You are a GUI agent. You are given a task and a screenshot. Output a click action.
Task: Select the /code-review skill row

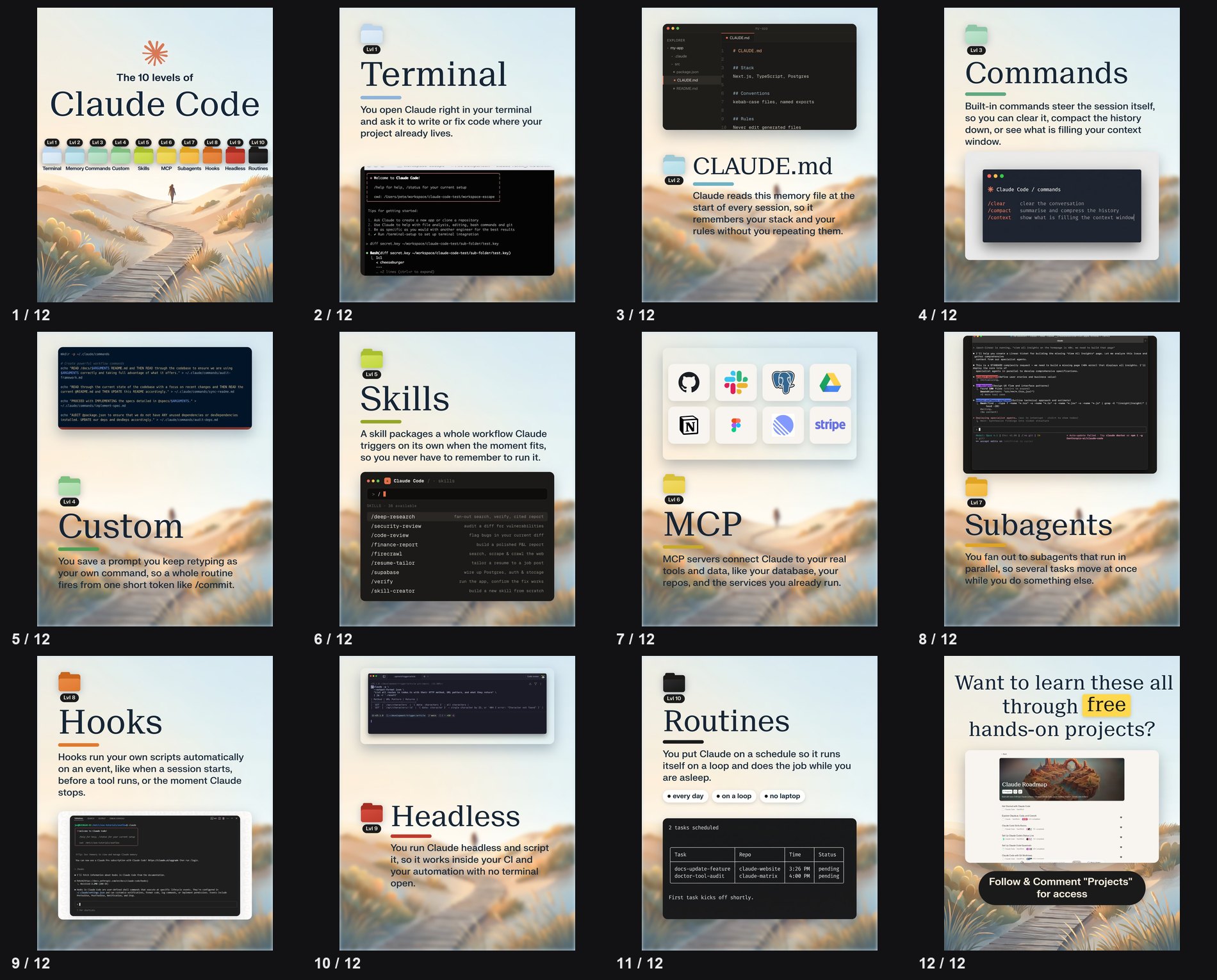pos(457,535)
